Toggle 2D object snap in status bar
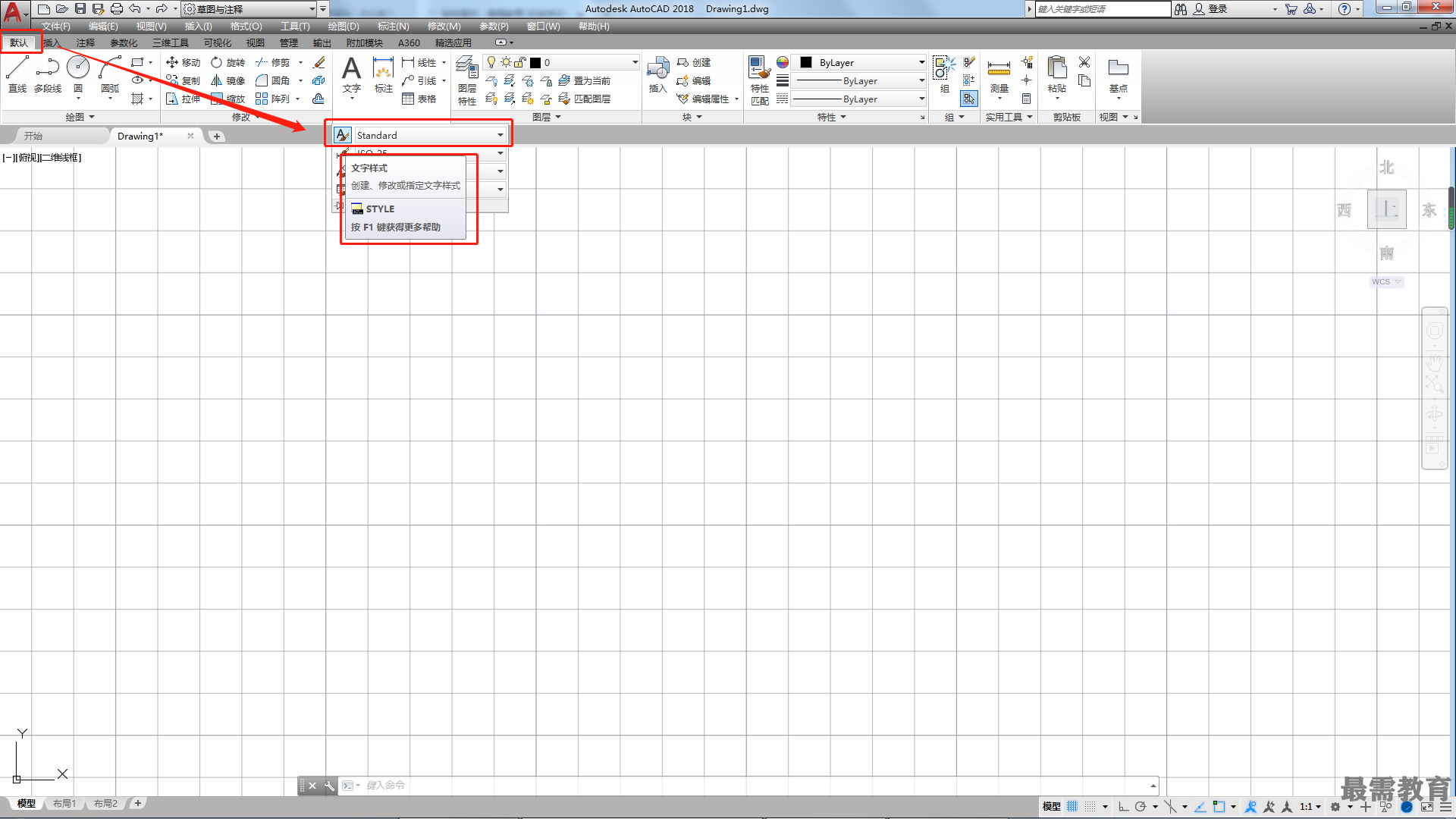This screenshot has width=1456, height=819. [x=1219, y=807]
